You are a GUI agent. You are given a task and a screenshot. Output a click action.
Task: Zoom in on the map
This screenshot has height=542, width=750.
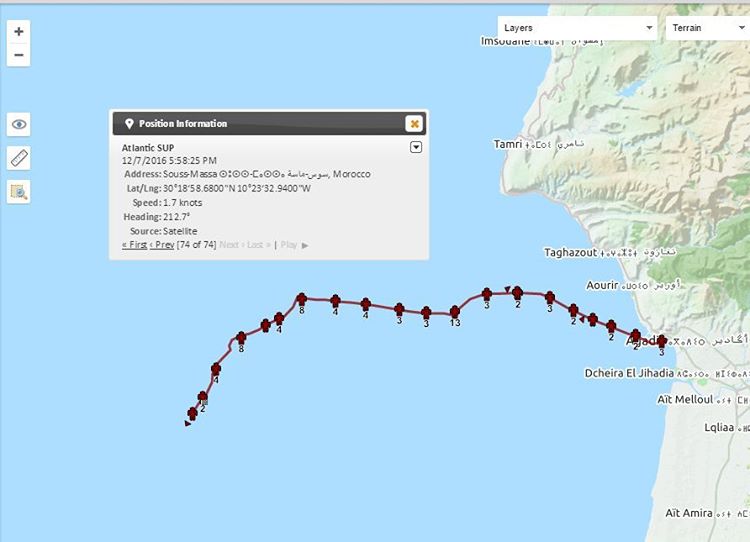(18, 32)
